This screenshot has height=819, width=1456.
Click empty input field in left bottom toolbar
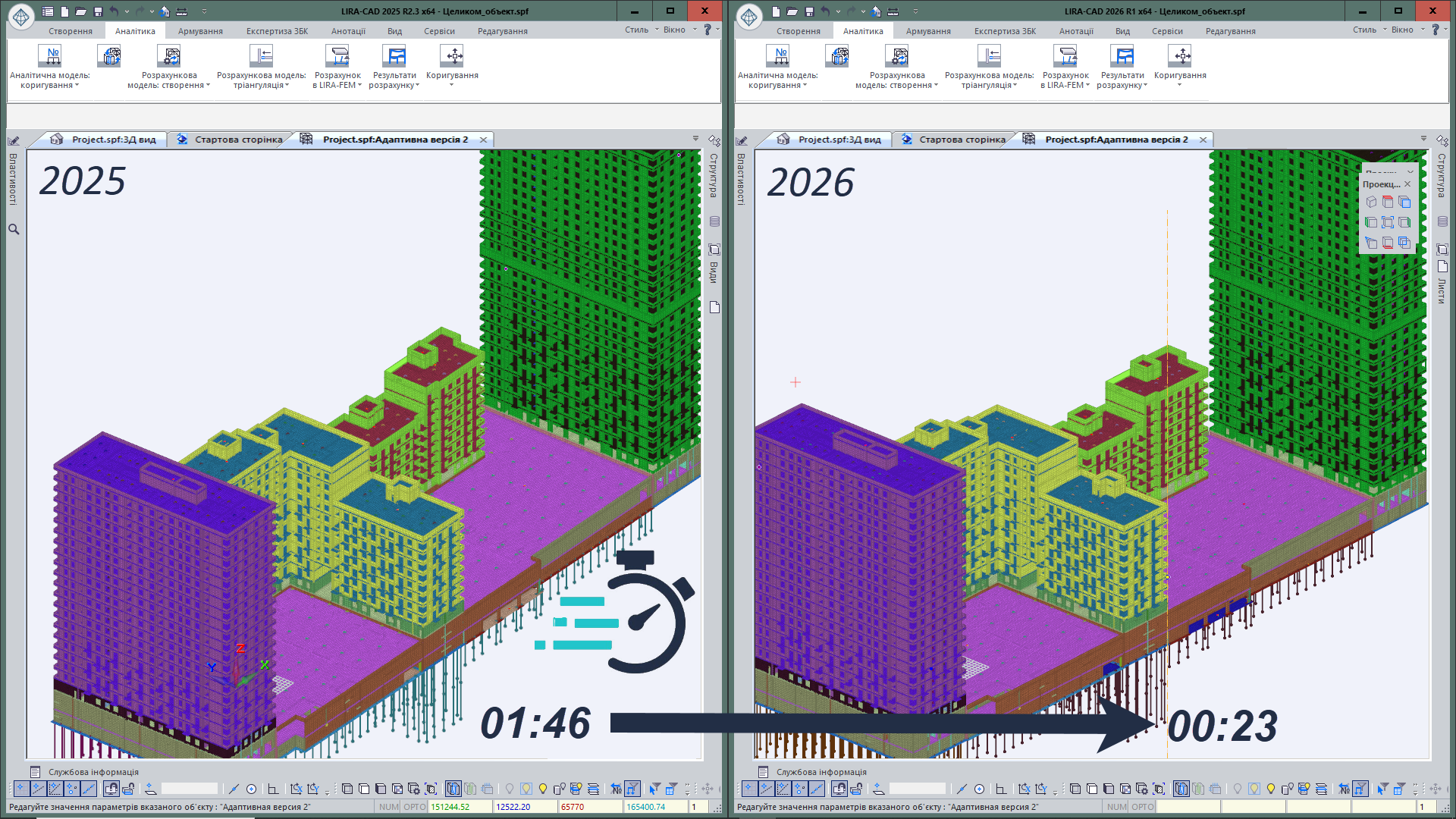point(190,789)
